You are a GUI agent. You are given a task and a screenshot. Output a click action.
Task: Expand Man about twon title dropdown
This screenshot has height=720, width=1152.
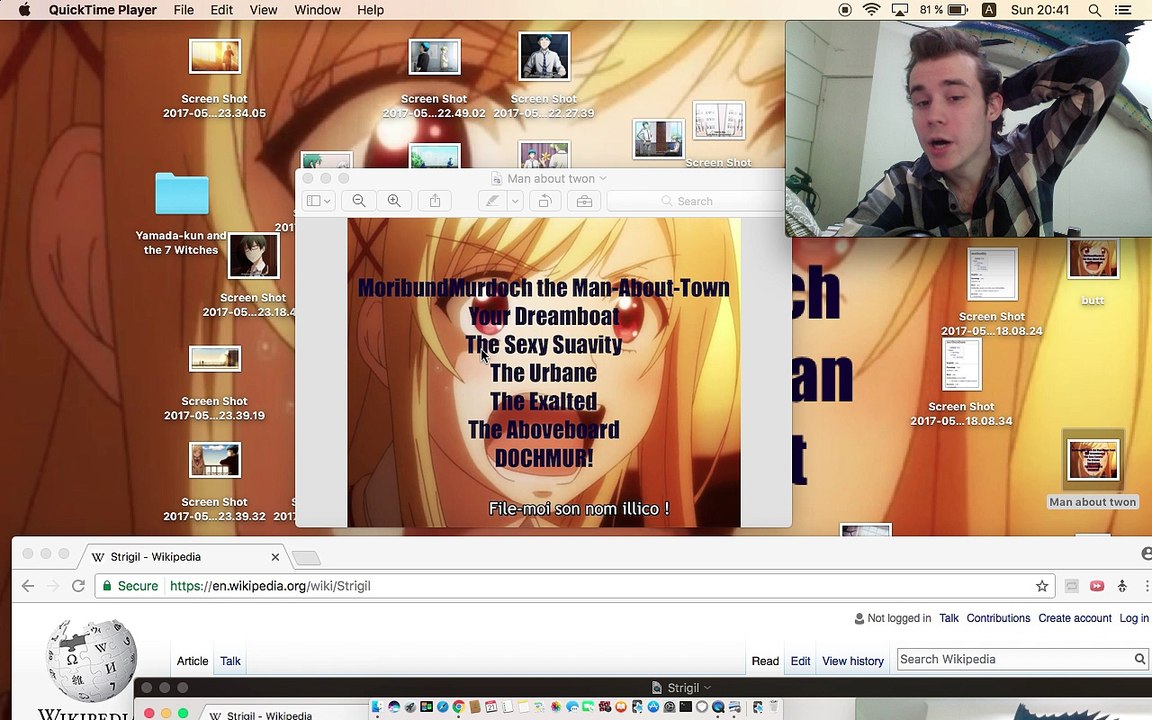[603, 179]
